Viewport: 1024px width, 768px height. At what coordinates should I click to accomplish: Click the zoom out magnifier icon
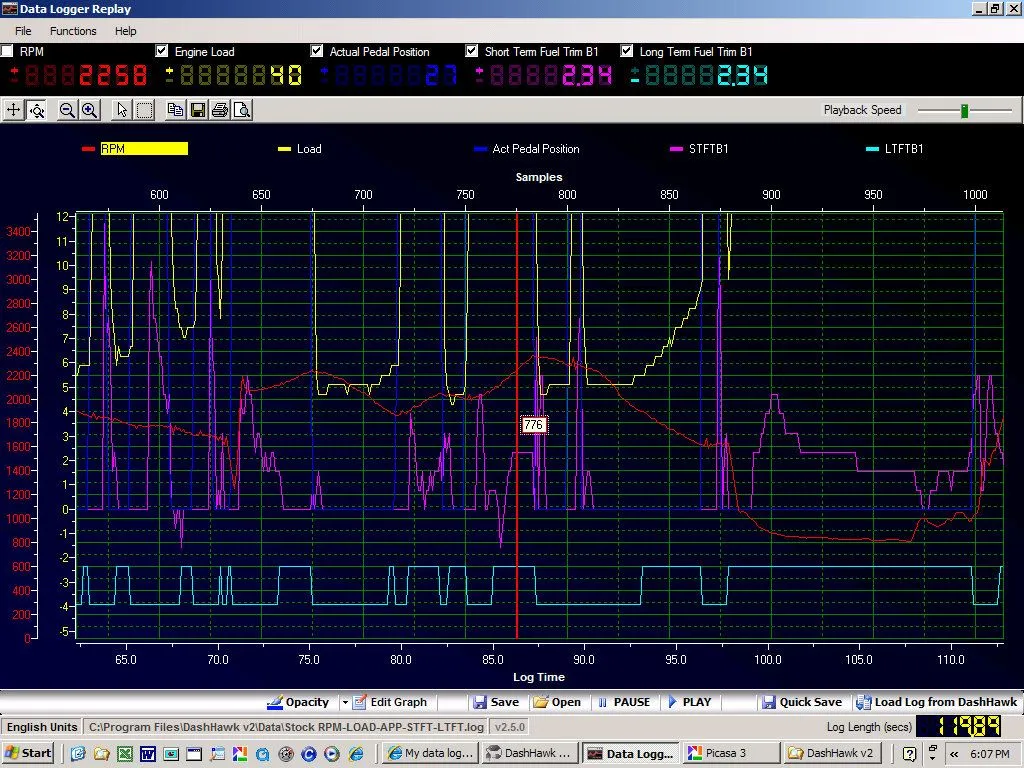pyautogui.click(x=68, y=110)
